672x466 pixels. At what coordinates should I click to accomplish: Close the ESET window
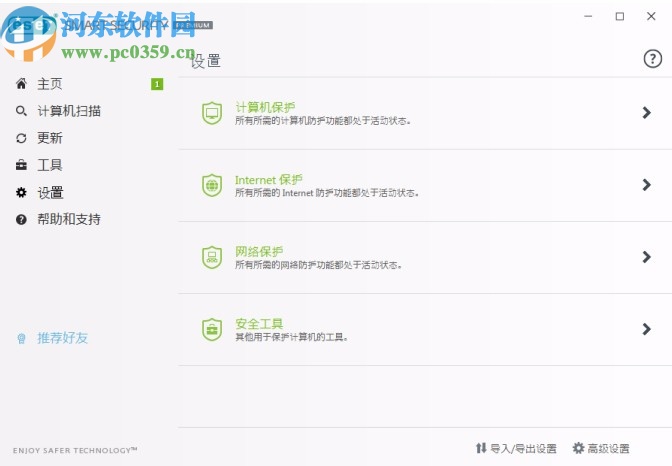[x=651, y=16]
